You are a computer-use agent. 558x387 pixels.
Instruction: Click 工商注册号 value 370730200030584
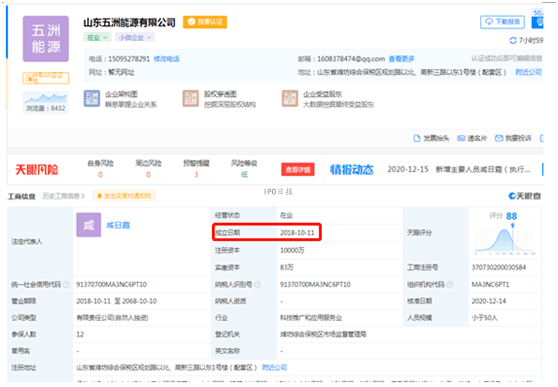tap(499, 267)
